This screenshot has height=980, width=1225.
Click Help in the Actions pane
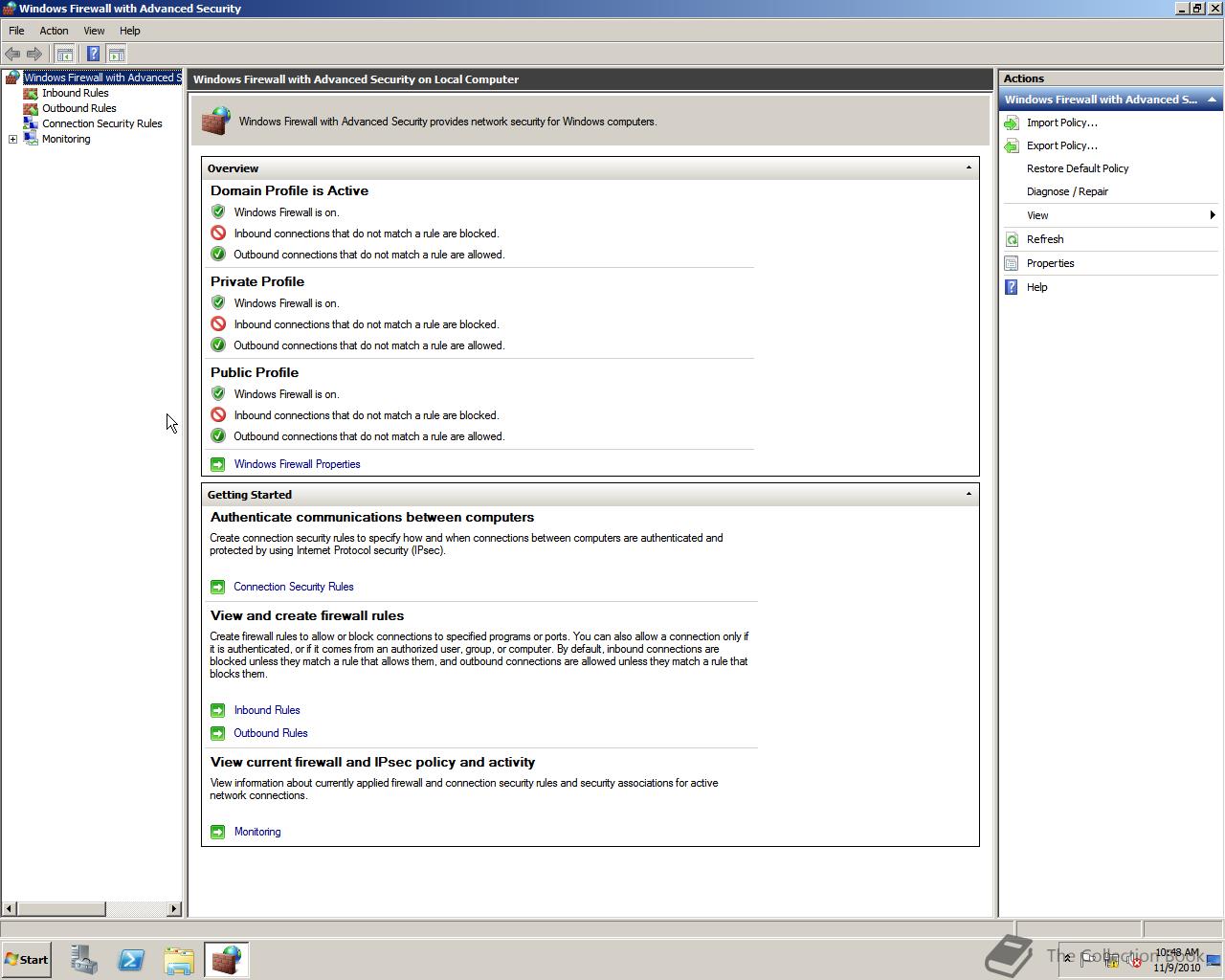coord(1037,287)
